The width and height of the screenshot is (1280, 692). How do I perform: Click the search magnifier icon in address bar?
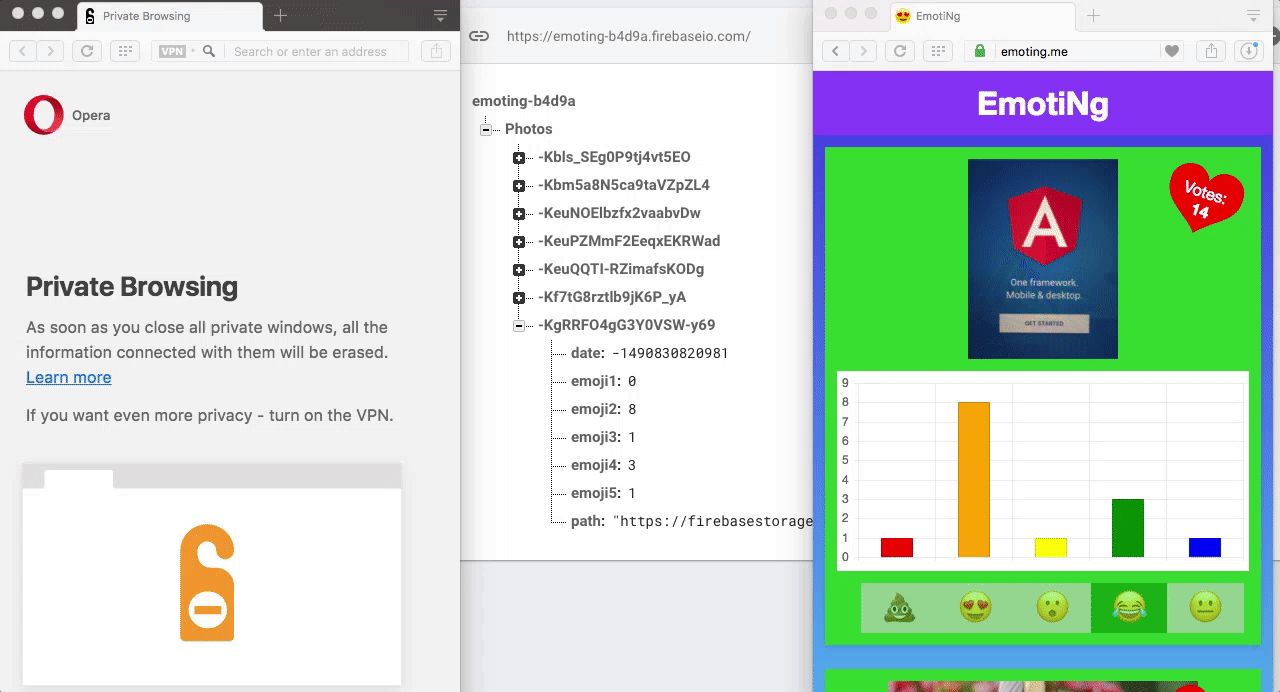pyautogui.click(x=209, y=51)
